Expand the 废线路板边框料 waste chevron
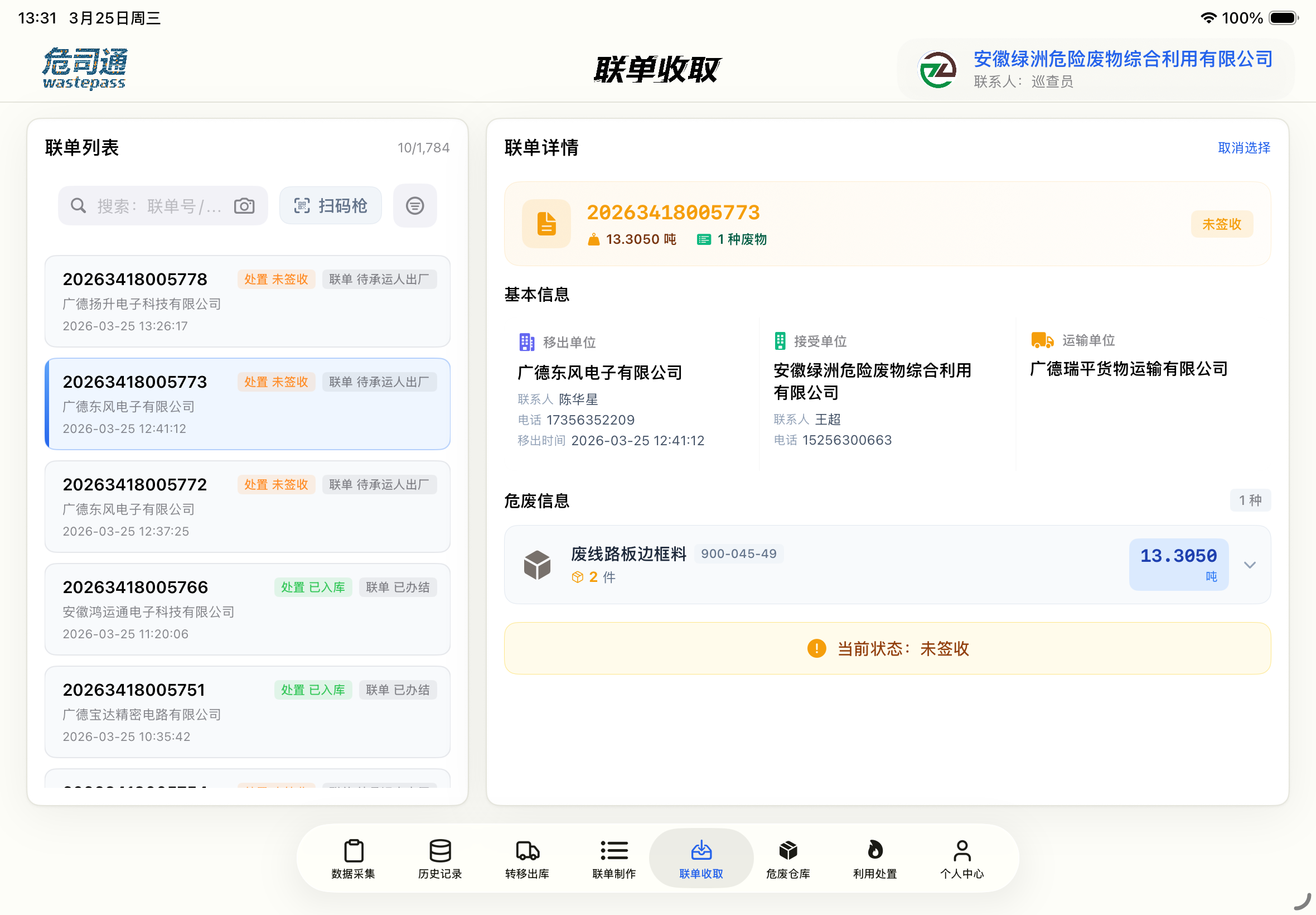Viewport: 1316px width, 915px height. coord(1250,565)
